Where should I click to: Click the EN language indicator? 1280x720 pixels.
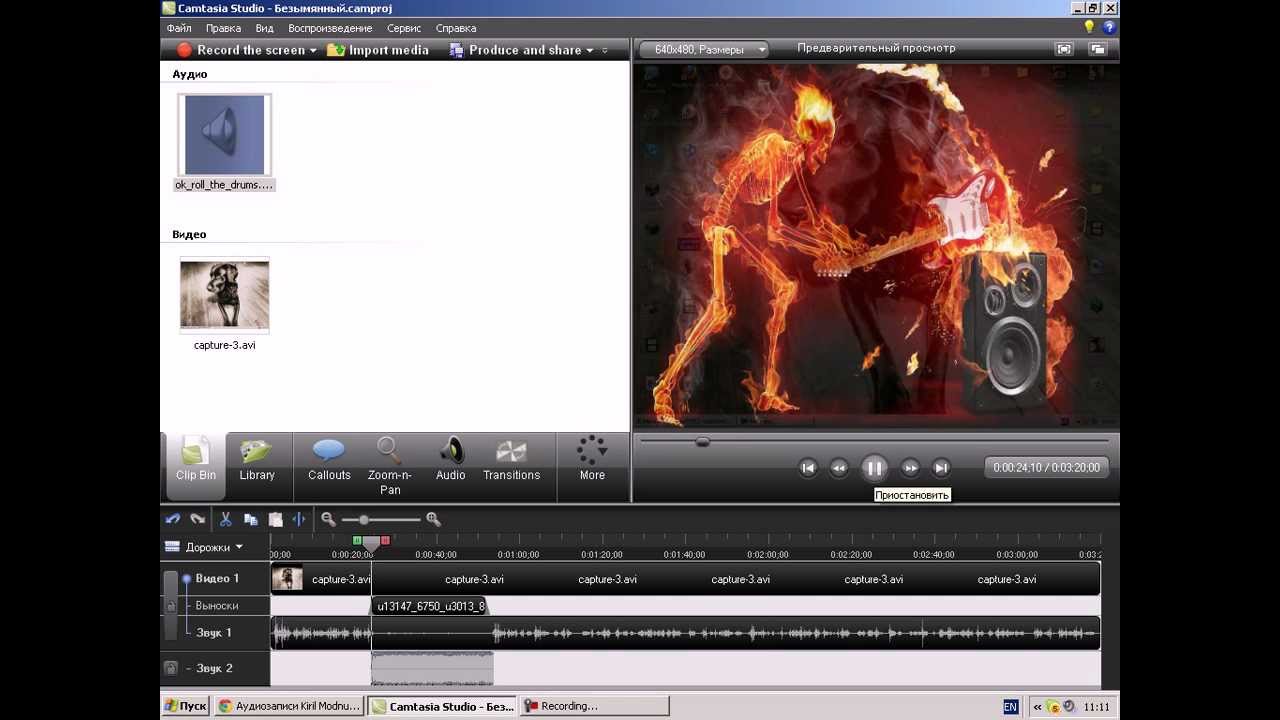[1010, 706]
